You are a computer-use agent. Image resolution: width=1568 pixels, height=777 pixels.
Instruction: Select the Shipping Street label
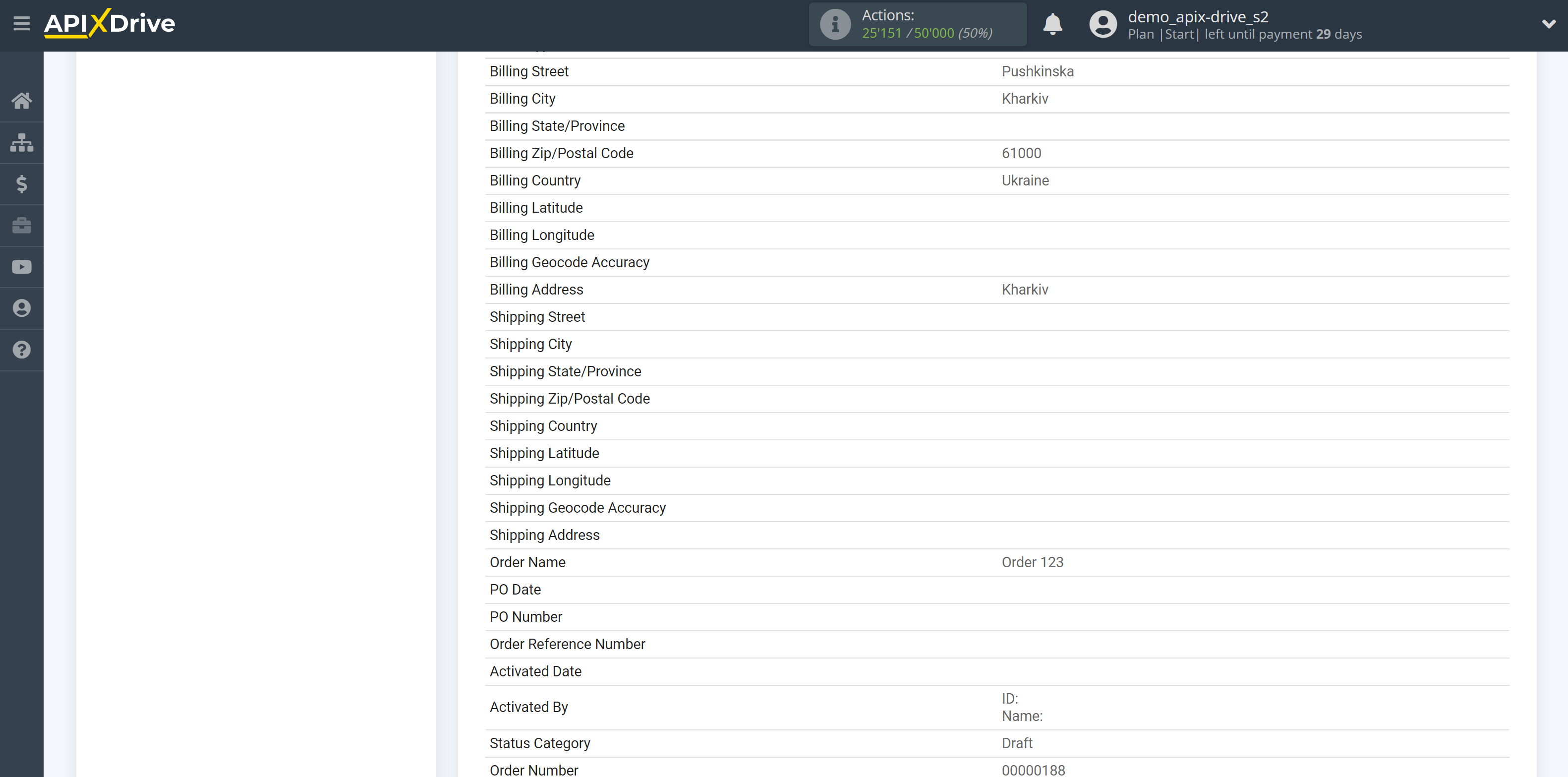(537, 317)
